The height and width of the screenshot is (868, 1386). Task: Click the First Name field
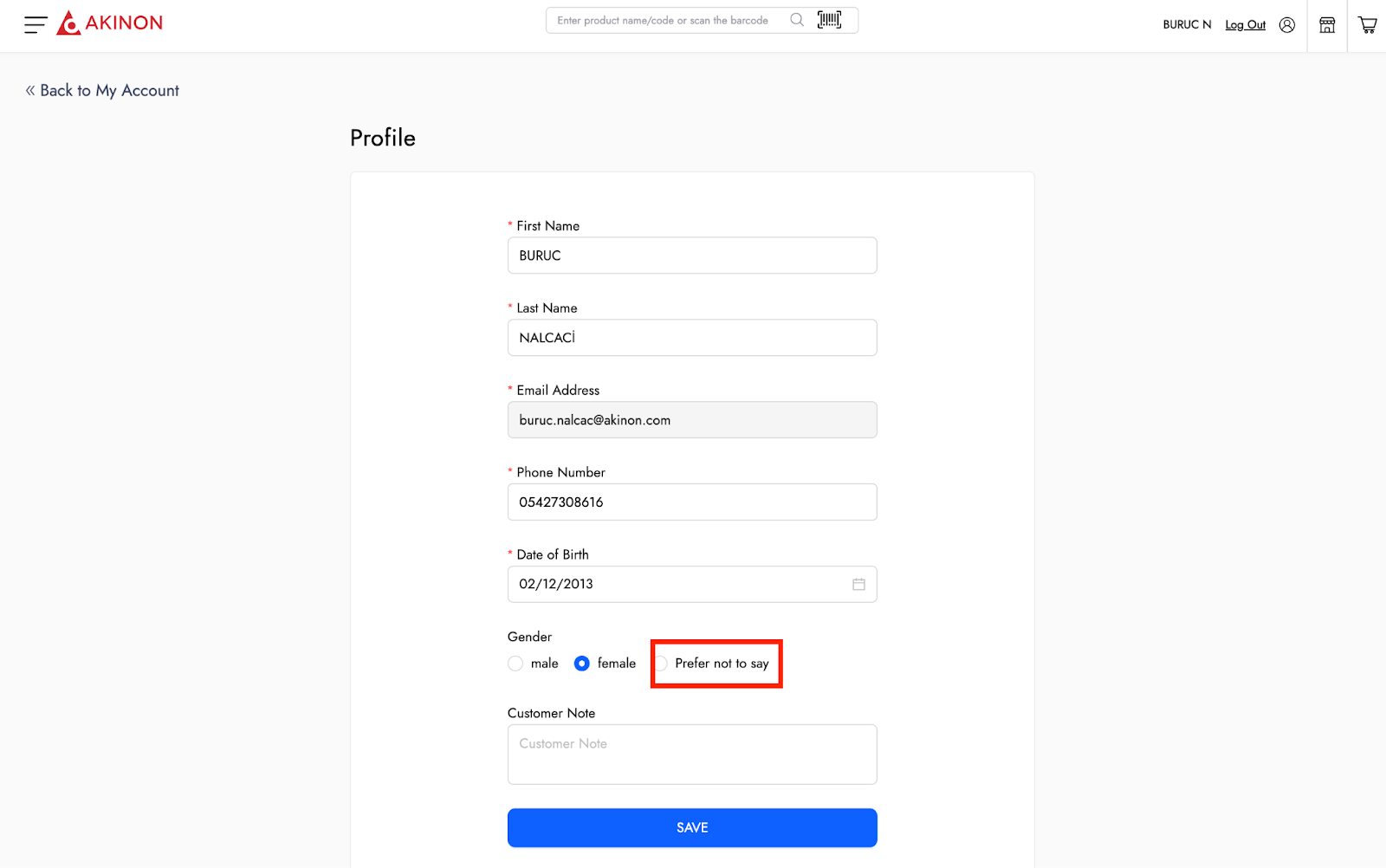coord(691,256)
